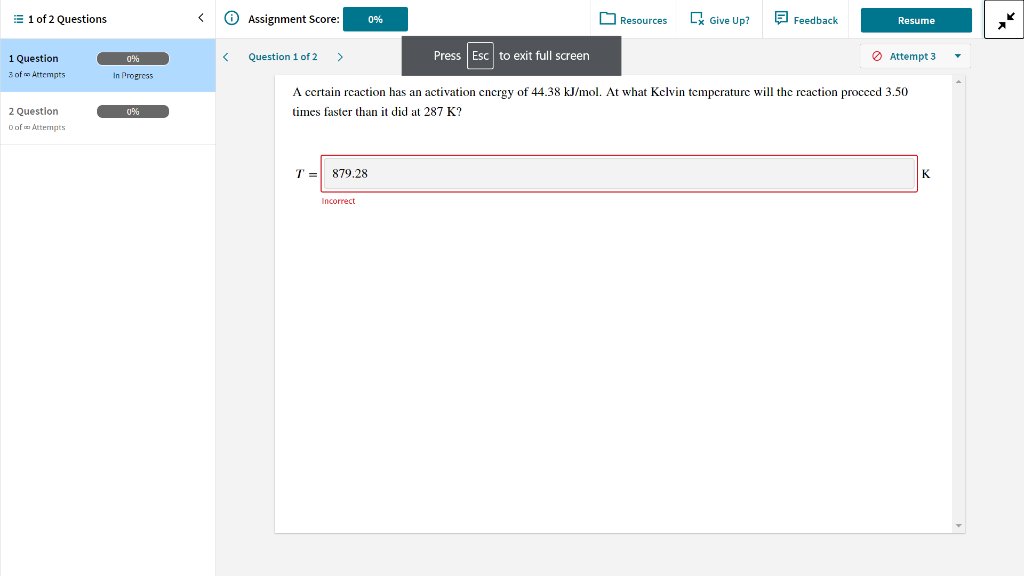
Task: Click the info icon beside Assignment Score
Action: point(230,18)
